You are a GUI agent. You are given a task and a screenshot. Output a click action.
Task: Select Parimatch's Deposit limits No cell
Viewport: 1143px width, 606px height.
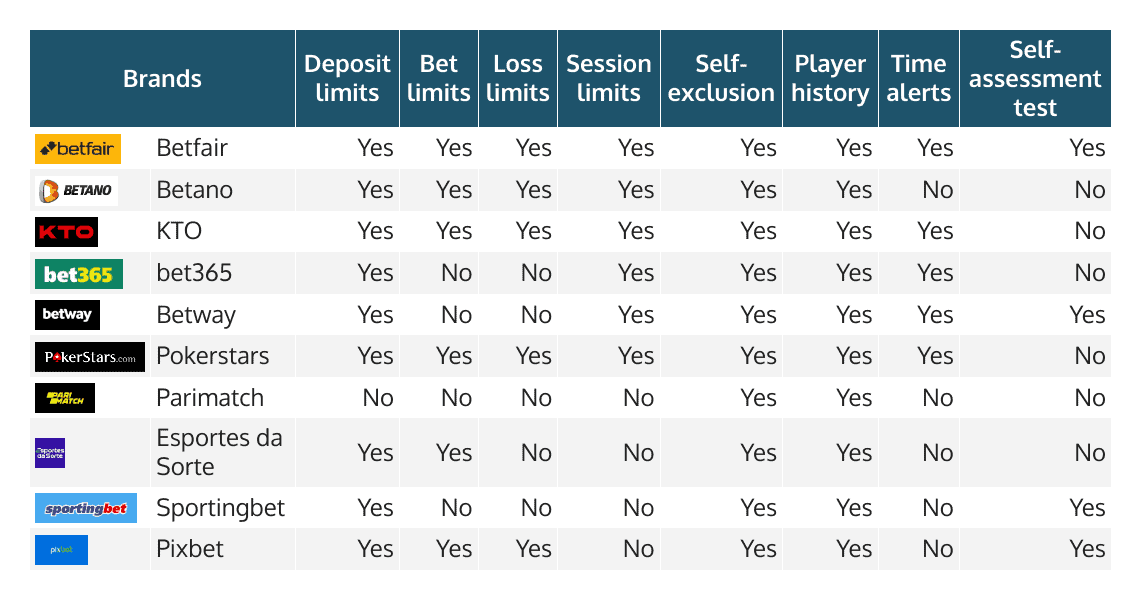[378, 398]
